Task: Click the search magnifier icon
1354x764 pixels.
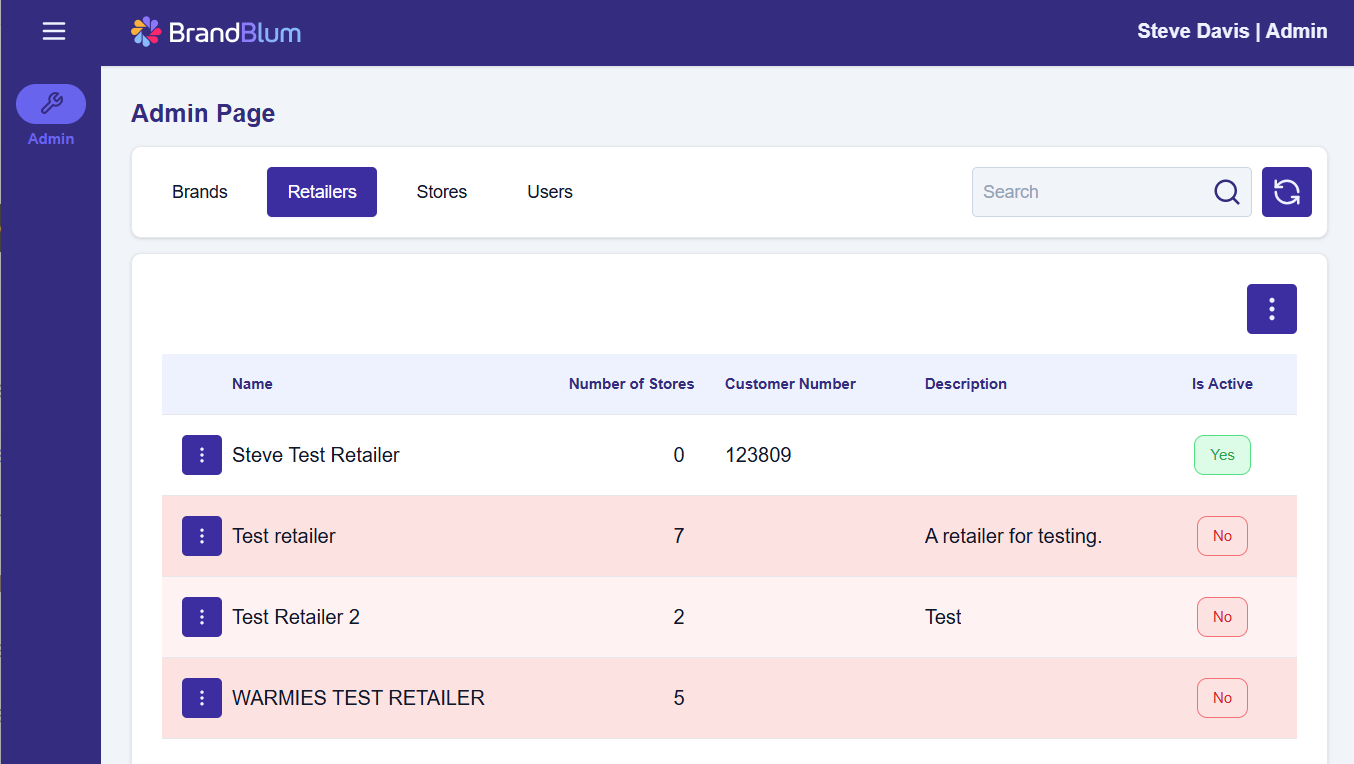Action: 1226,192
